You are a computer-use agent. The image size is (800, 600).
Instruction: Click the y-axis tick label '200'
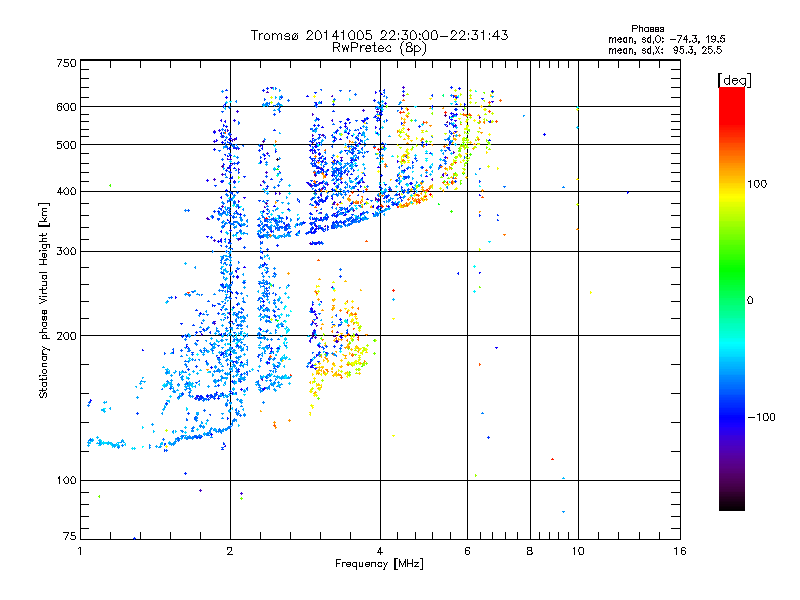click(66, 336)
